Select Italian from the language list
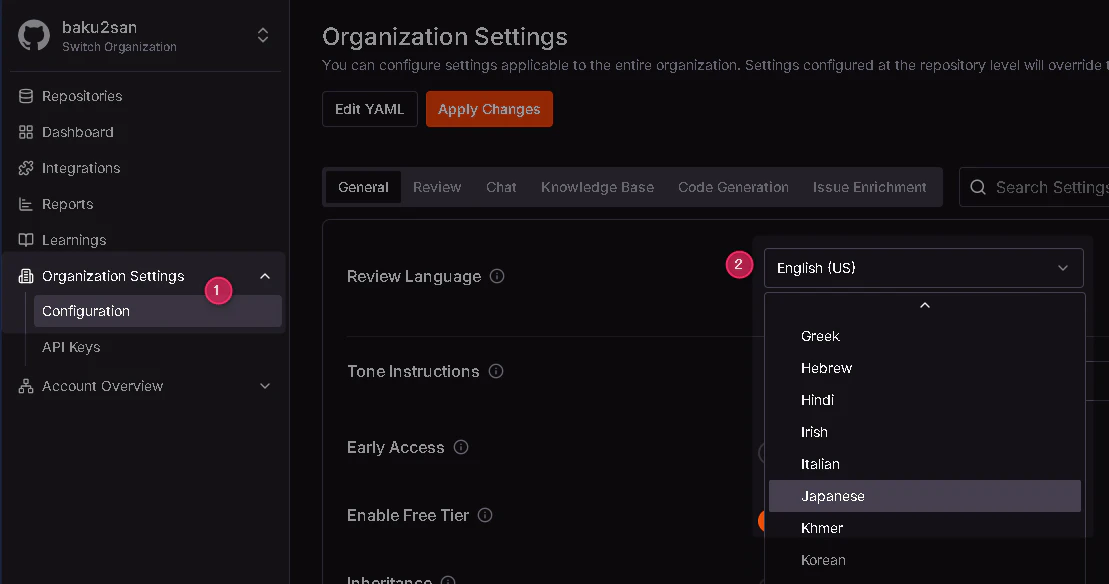The width and height of the screenshot is (1109, 584). (924, 465)
